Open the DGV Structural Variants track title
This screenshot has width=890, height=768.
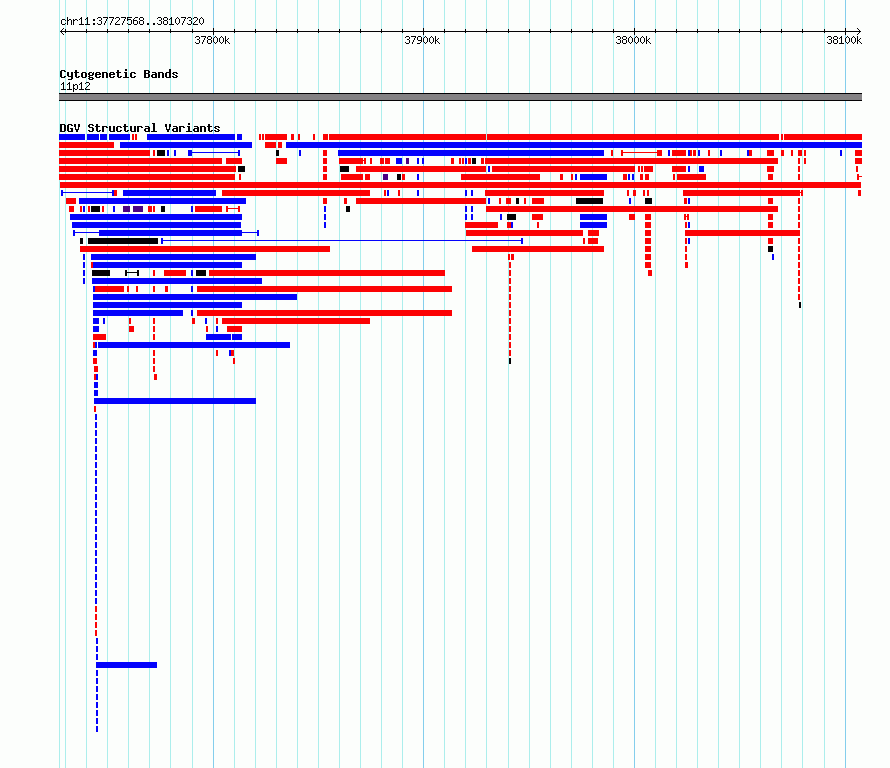click(140, 128)
